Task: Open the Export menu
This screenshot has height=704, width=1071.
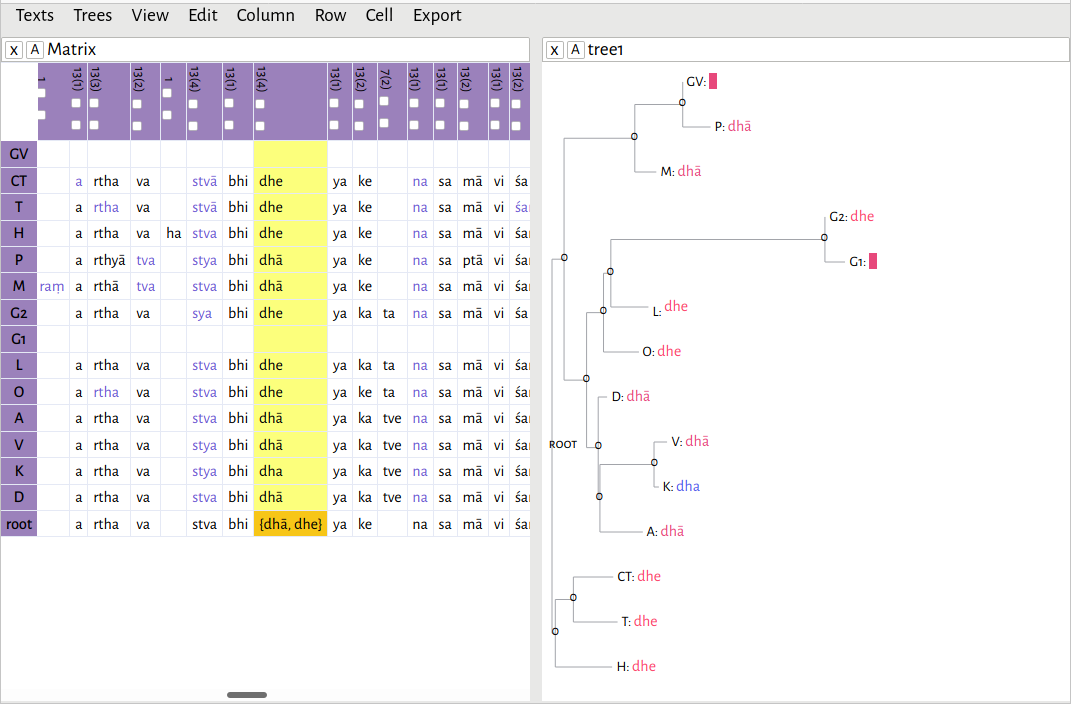Action: pos(437,15)
